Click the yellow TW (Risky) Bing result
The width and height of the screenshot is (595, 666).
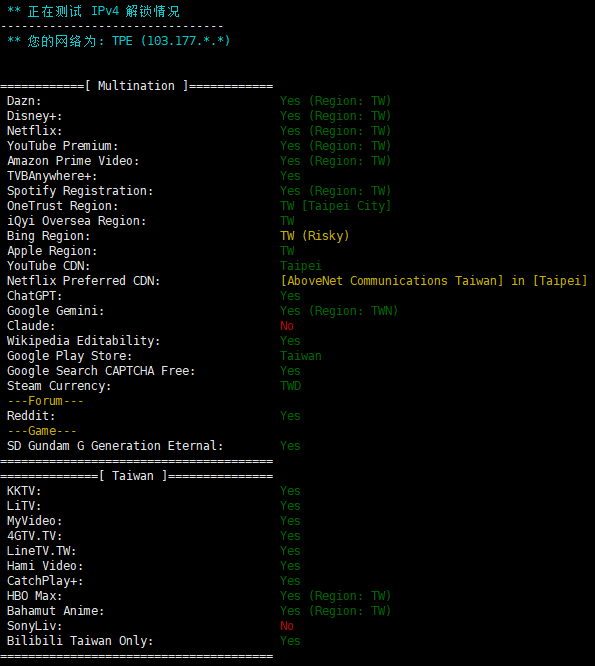pos(315,236)
